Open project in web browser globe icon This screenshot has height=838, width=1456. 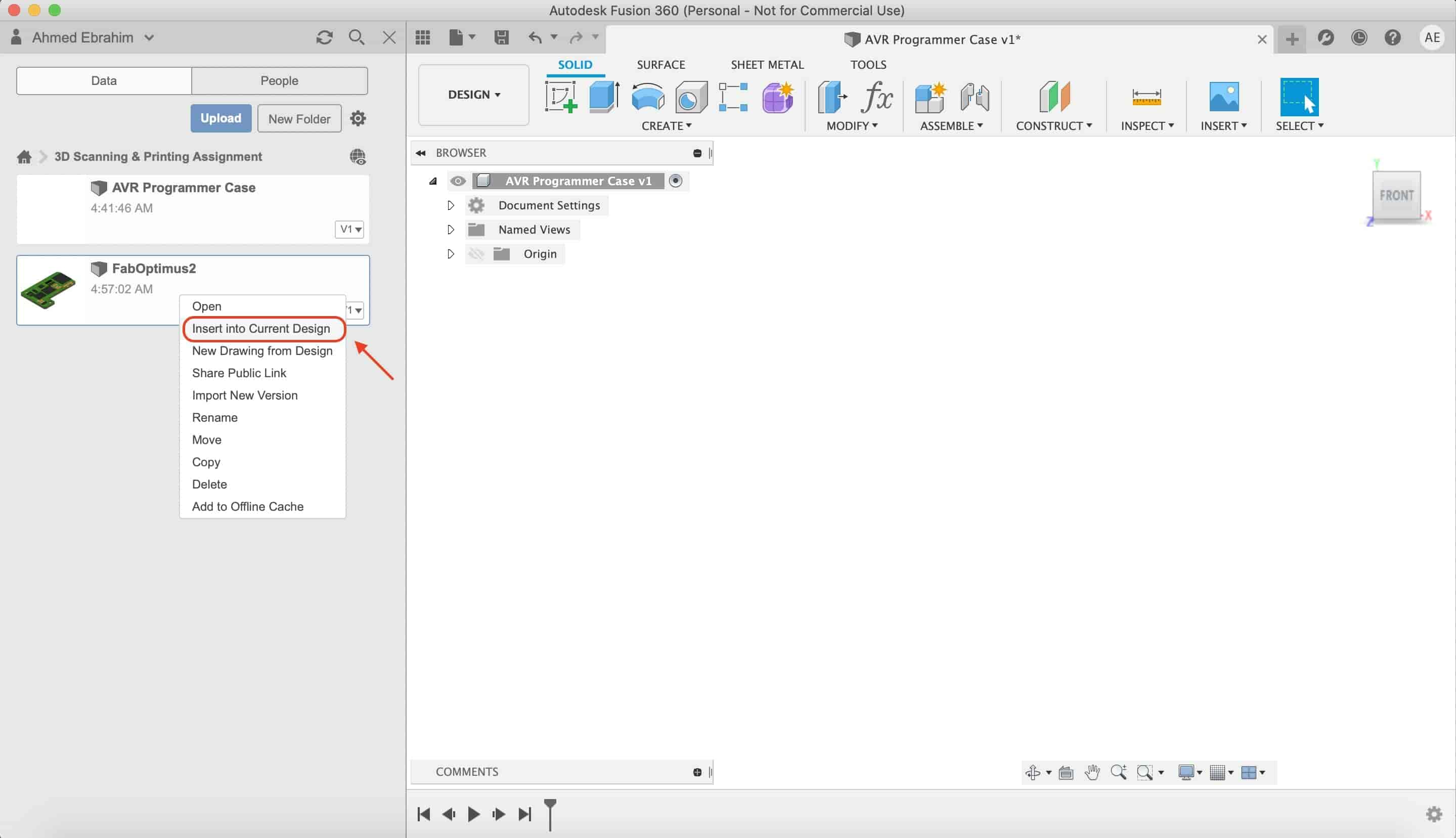pyautogui.click(x=358, y=157)
